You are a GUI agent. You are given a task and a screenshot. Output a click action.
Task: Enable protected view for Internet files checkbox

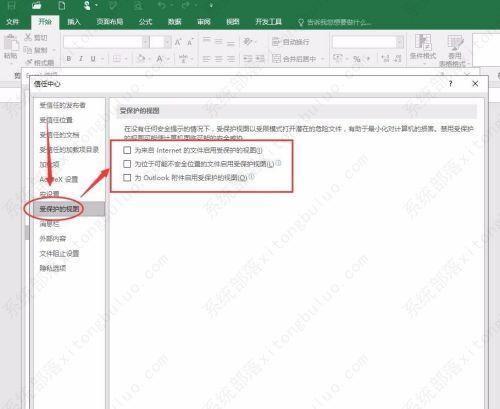click(127, 150)
